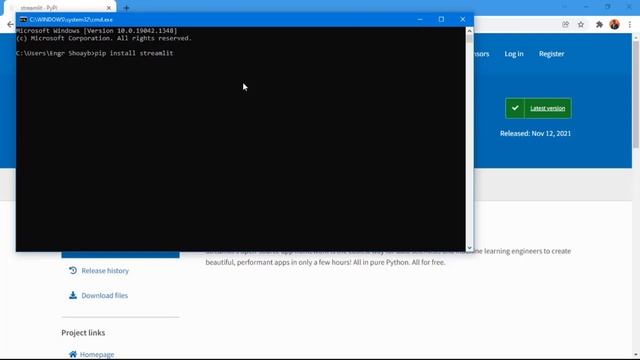
Task: Click the cmd scrollbar down arrow
Action: (x=469, y=248)
